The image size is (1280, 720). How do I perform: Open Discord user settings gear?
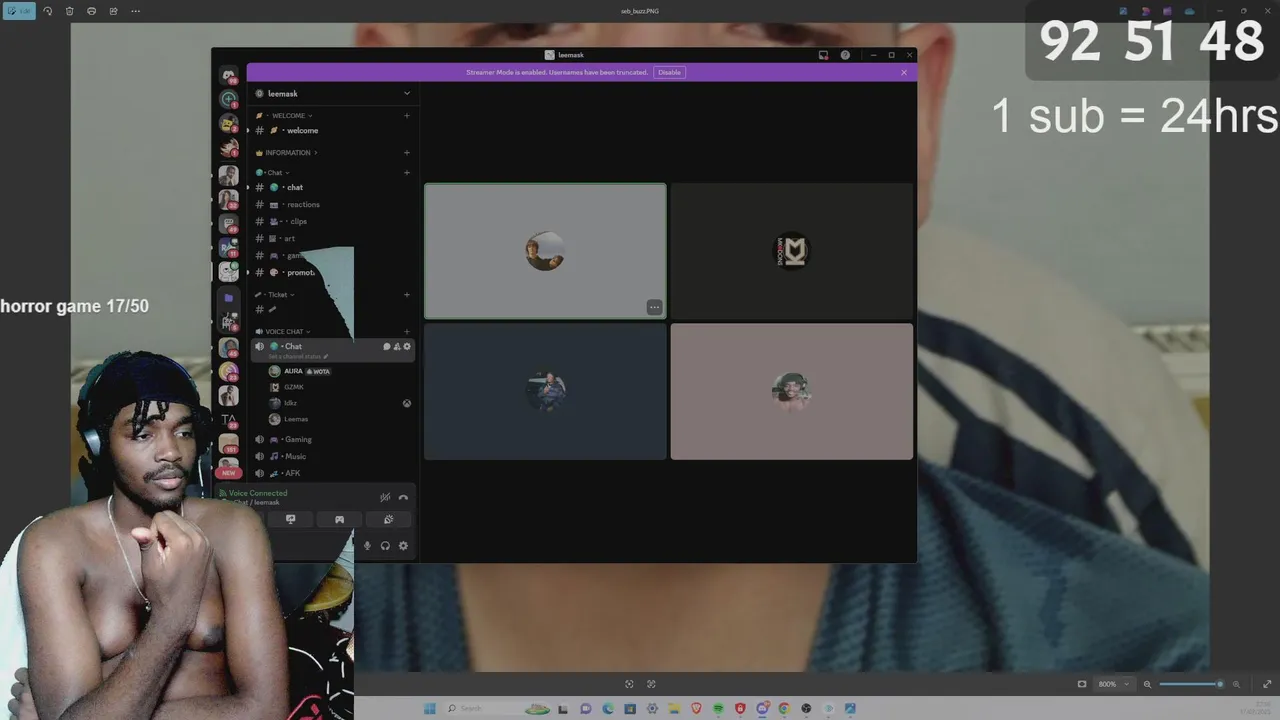[403, 546]
